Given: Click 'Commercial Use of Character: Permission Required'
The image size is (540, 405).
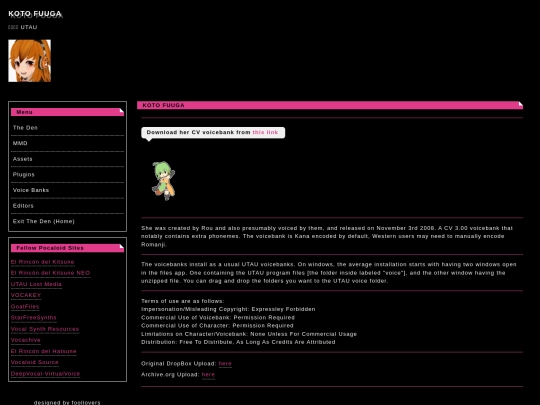Looking at the screenshot, I should coord(217,326).
